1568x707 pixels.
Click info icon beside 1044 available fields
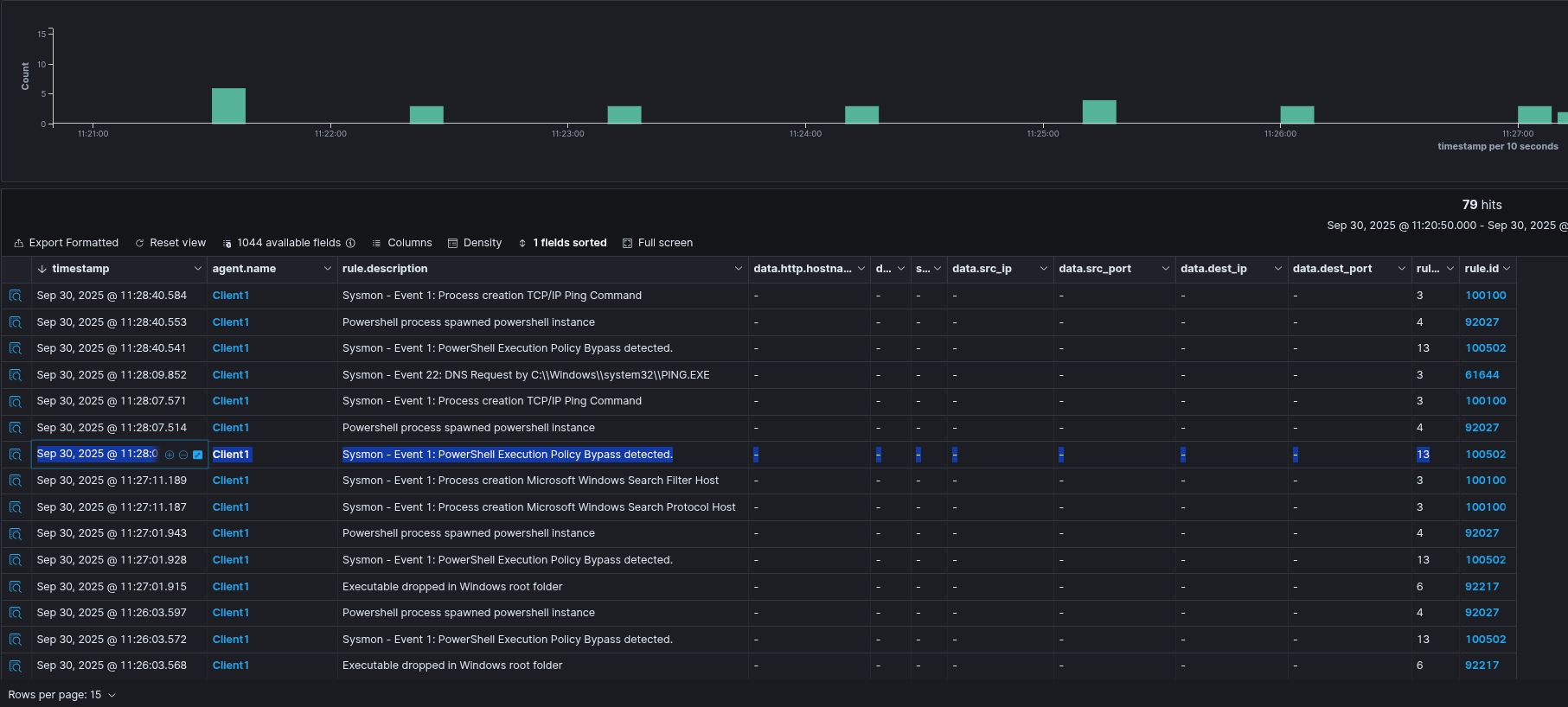point(350,244)
